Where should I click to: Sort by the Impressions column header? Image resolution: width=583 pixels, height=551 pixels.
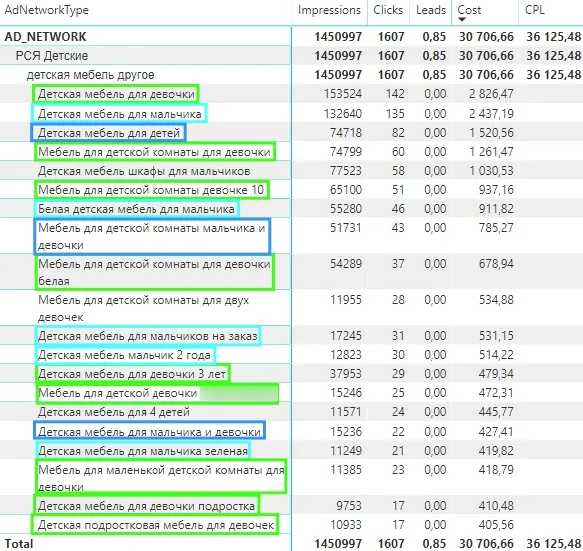[329, 10]
